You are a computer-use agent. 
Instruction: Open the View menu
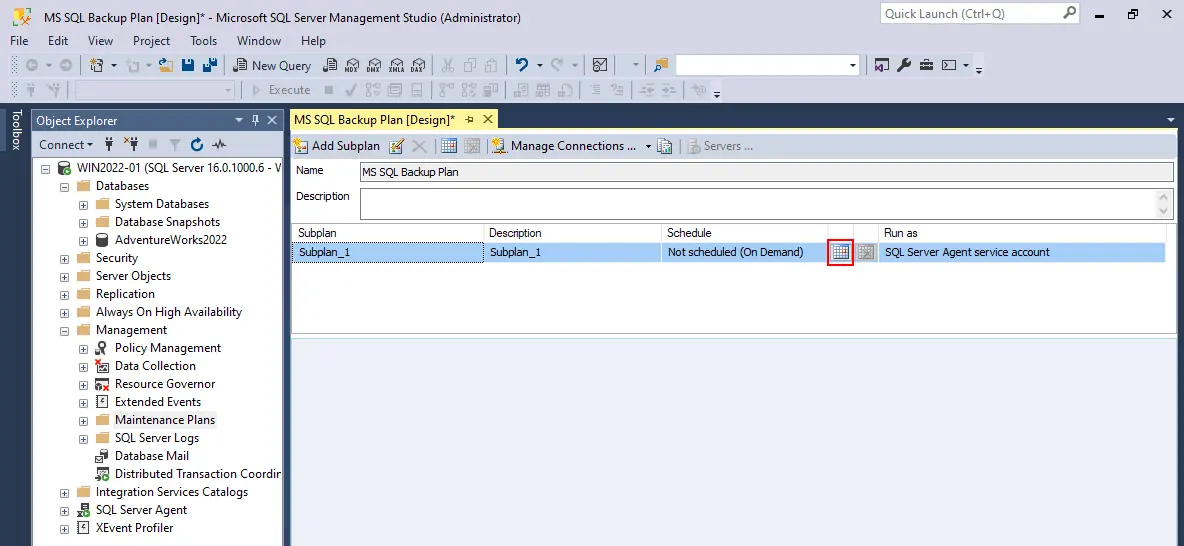(100, 41)
